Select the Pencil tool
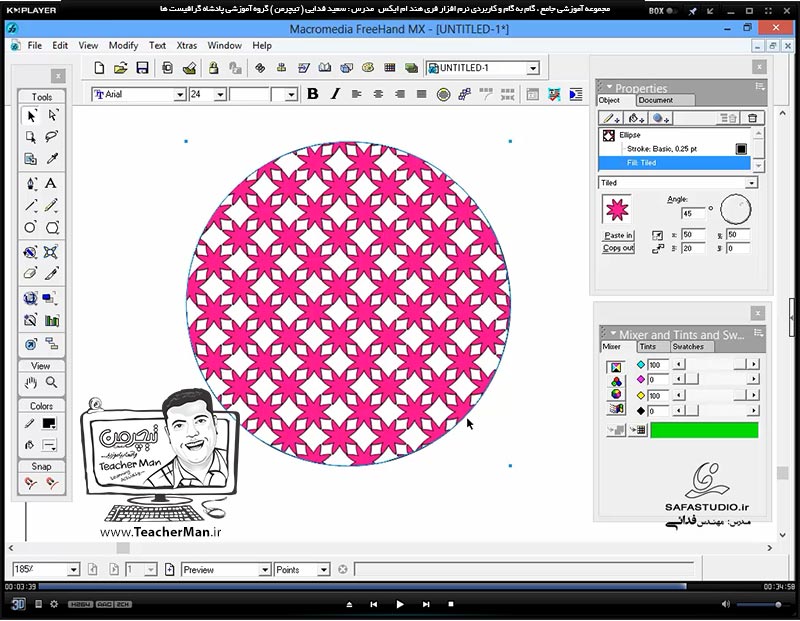This screenshot has height=621, width=800. 51,206
